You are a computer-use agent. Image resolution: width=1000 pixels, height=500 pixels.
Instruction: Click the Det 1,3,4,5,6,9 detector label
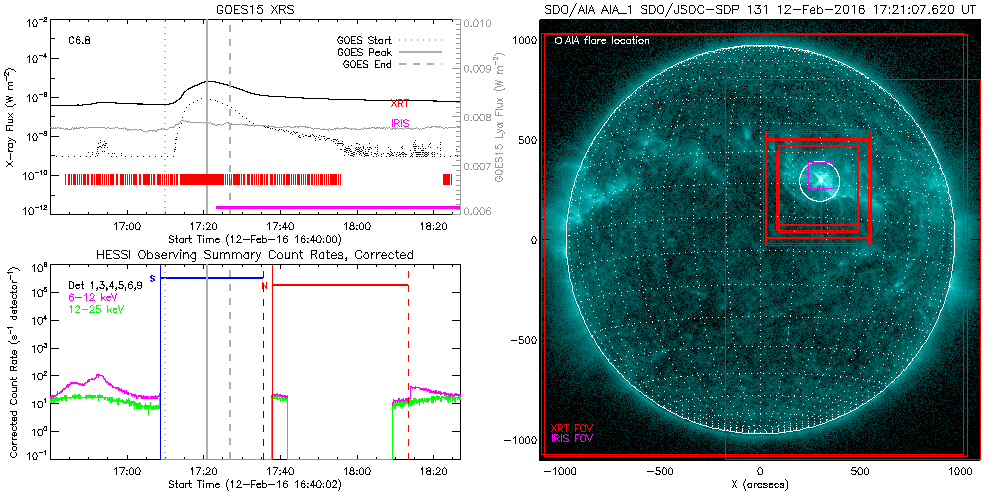click(x=111, y=286)
